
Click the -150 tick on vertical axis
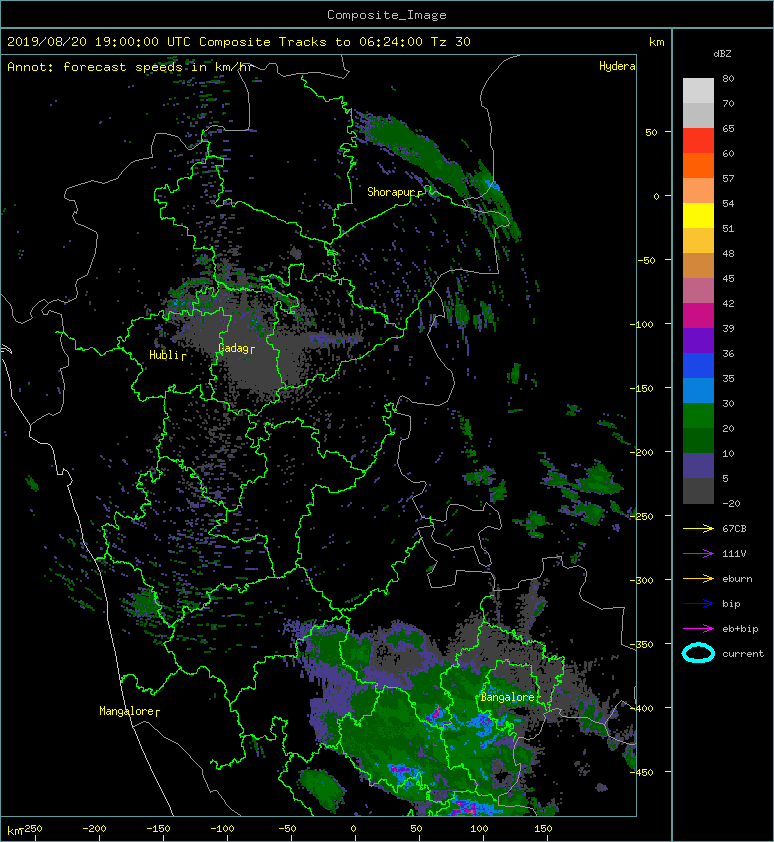[x=642, y=388]
